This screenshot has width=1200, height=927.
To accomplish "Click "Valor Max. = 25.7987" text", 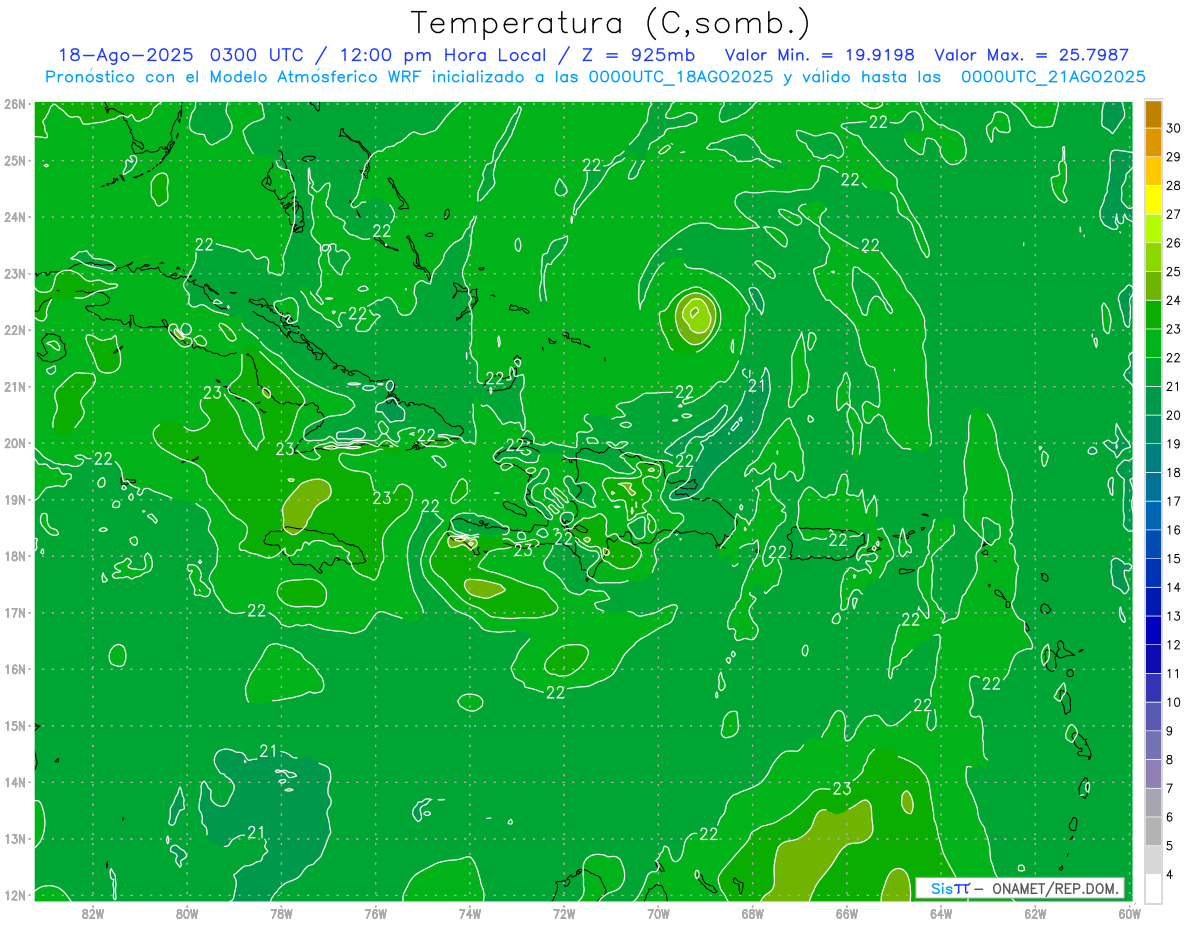I will coord(1031,55).
